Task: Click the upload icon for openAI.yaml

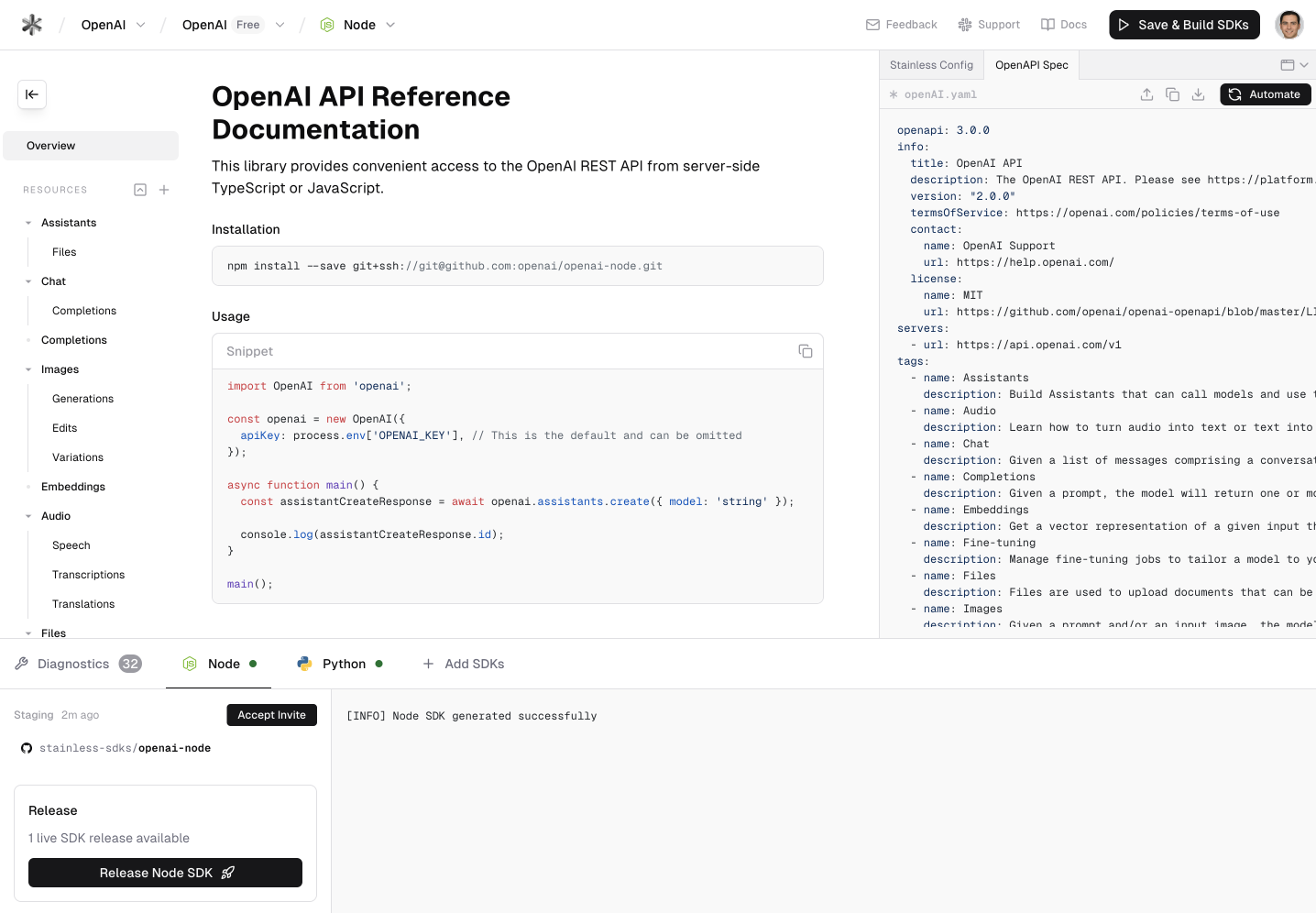Action: pyautogui.click(x=1146, y=94)
